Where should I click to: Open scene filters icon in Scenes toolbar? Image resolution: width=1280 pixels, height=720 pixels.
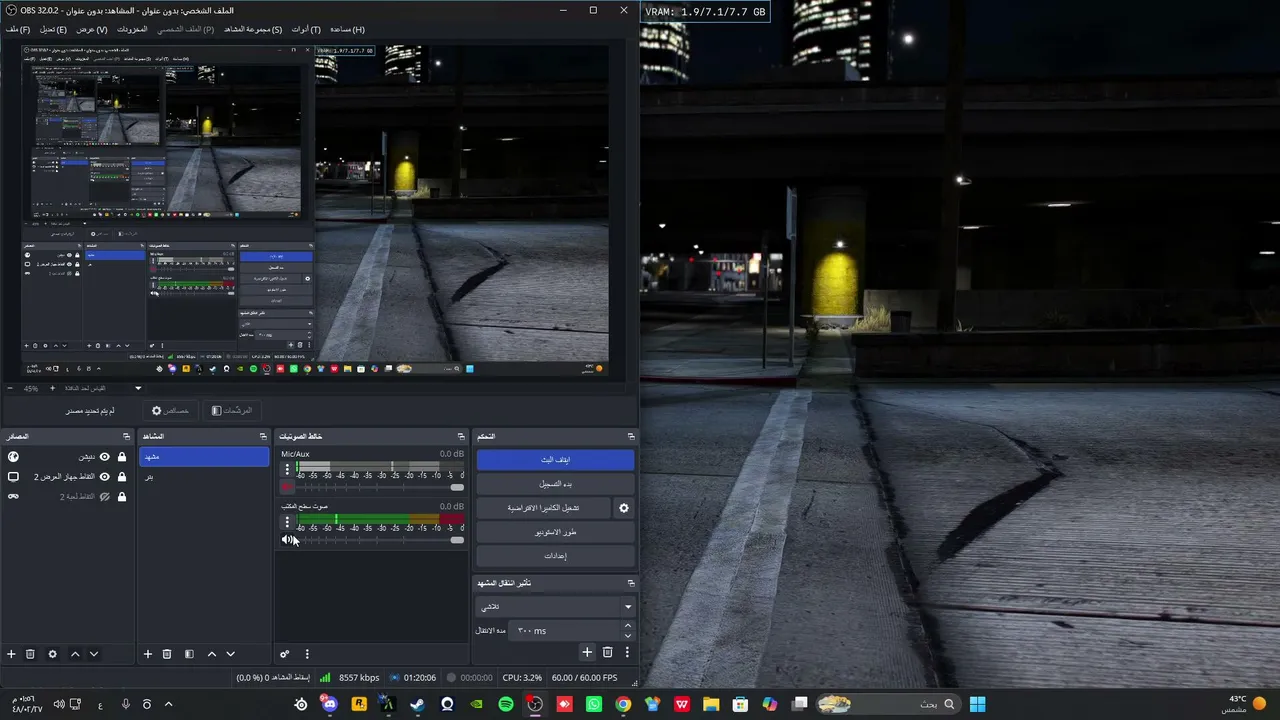coord(189,654)
